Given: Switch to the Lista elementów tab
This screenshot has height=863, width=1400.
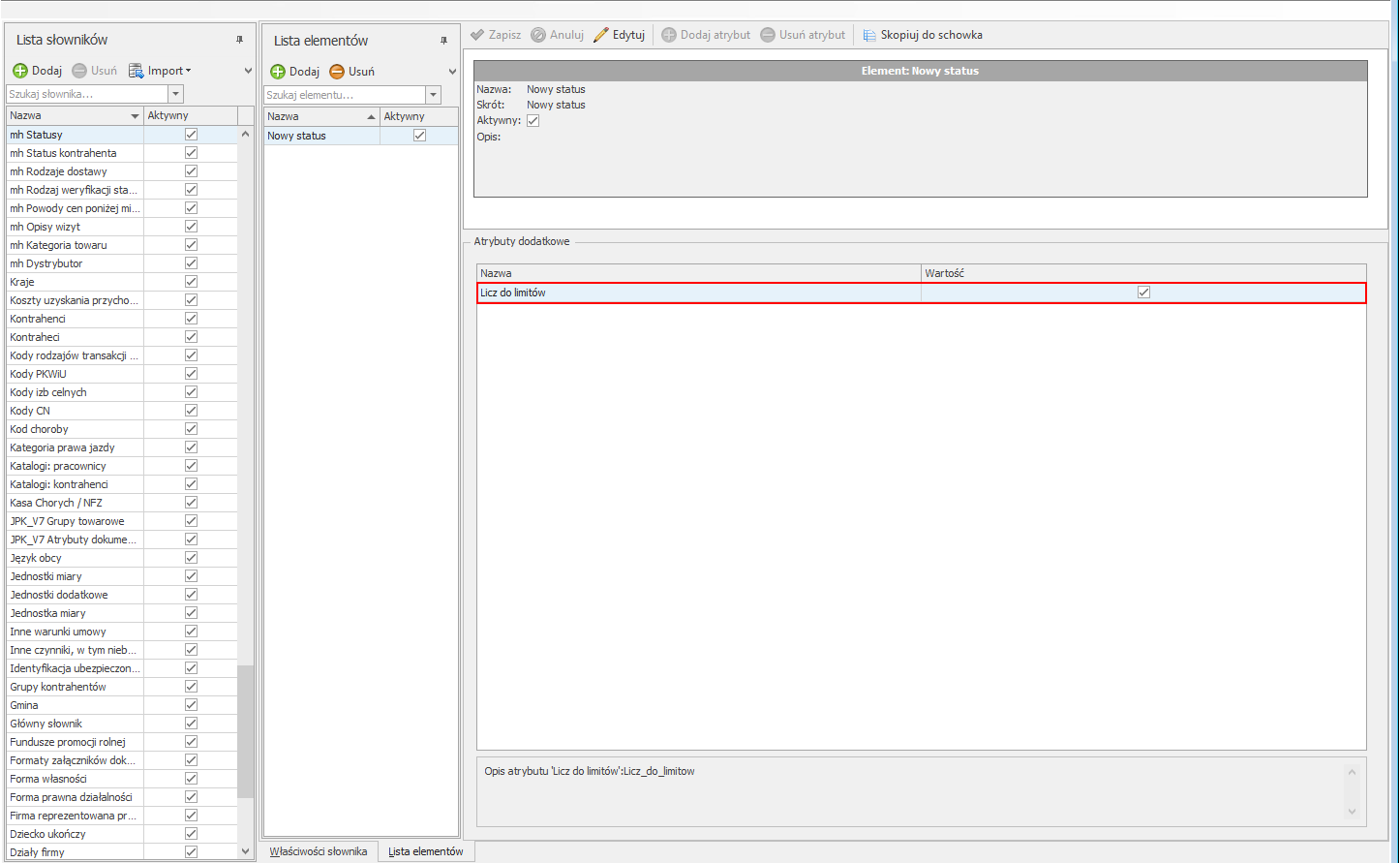Looking at the screenshot, I should point(425,851).
